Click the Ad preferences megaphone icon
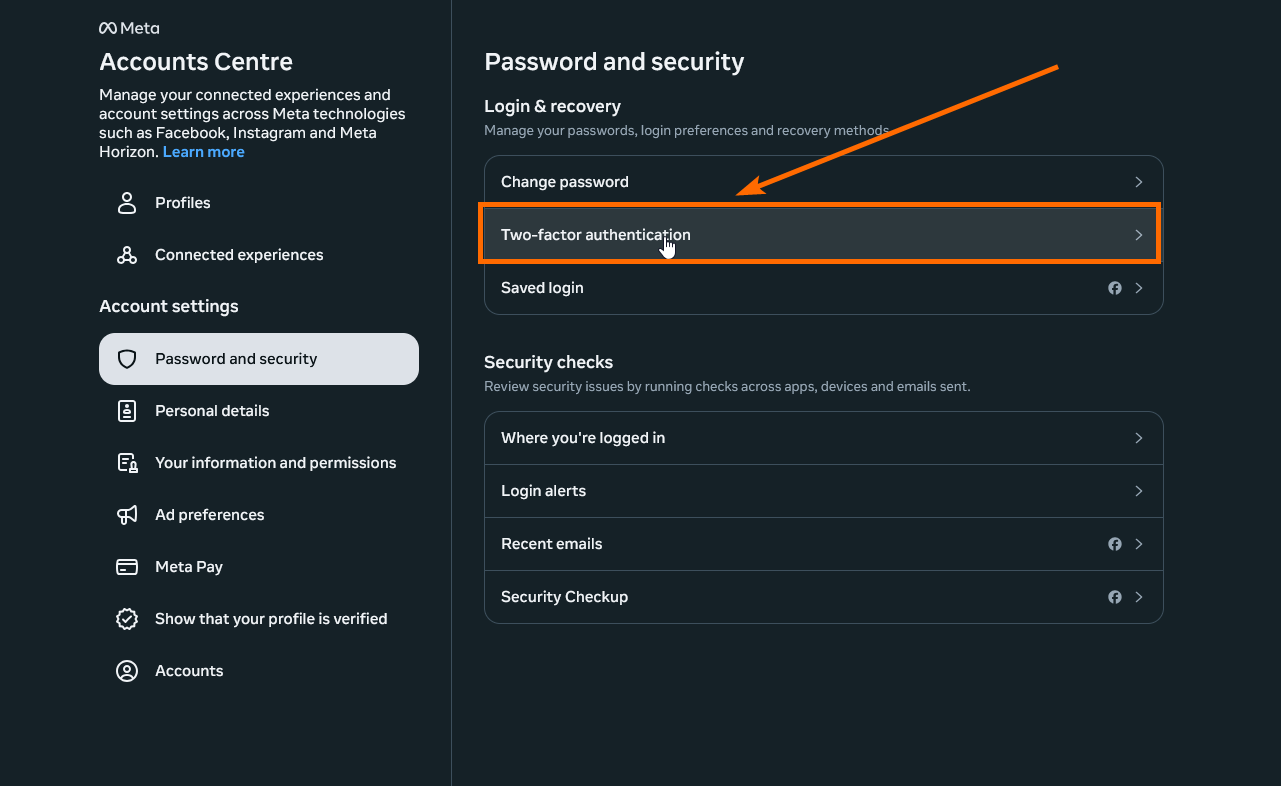 [127, 515]
